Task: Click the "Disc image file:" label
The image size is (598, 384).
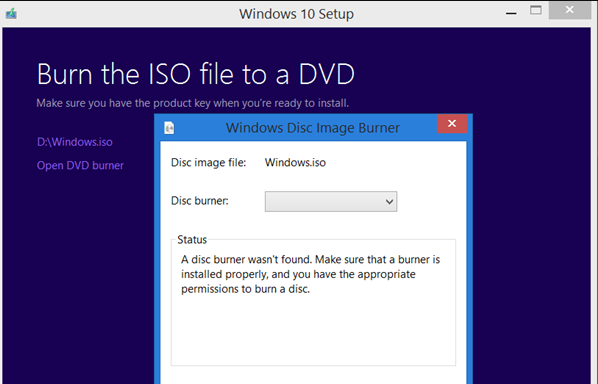Action: click(208, 162)
